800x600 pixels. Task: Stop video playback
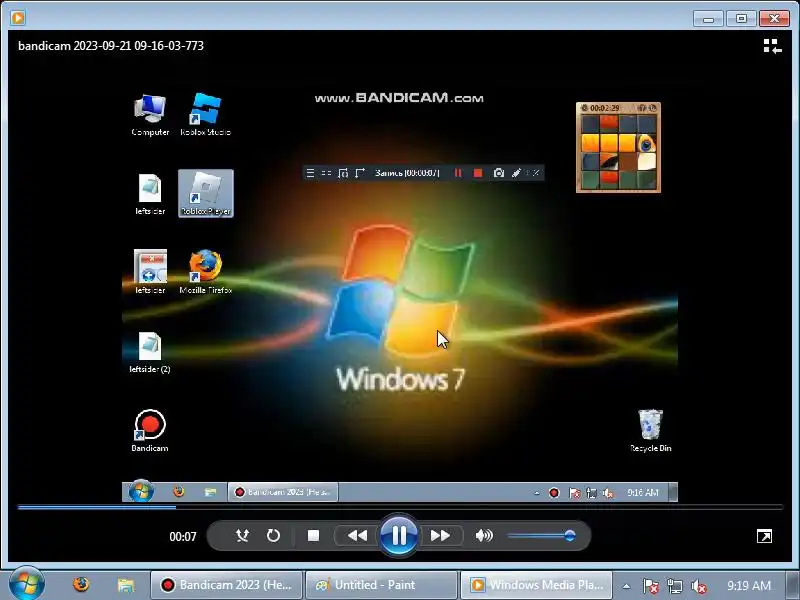[x=313, y=536]
